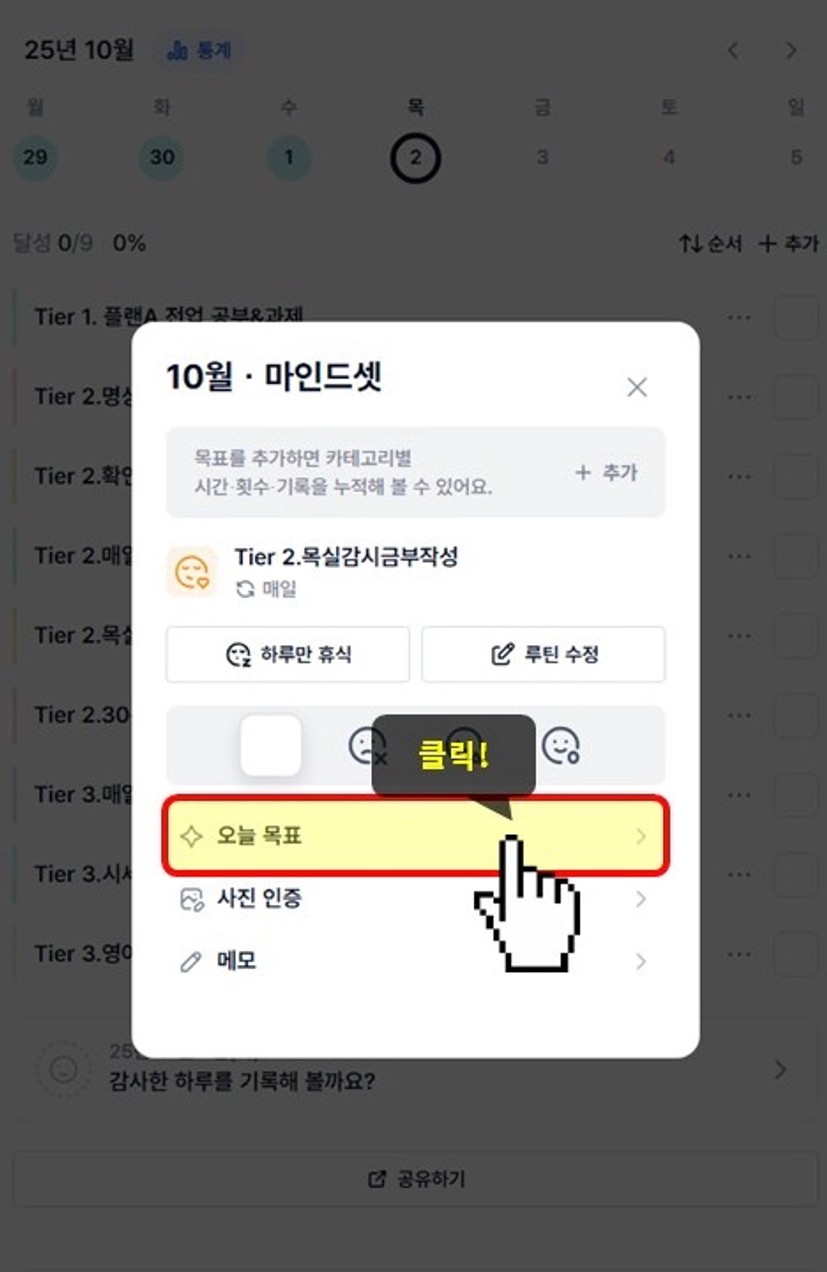Click the routine emoji icon

tap(190, 572)
